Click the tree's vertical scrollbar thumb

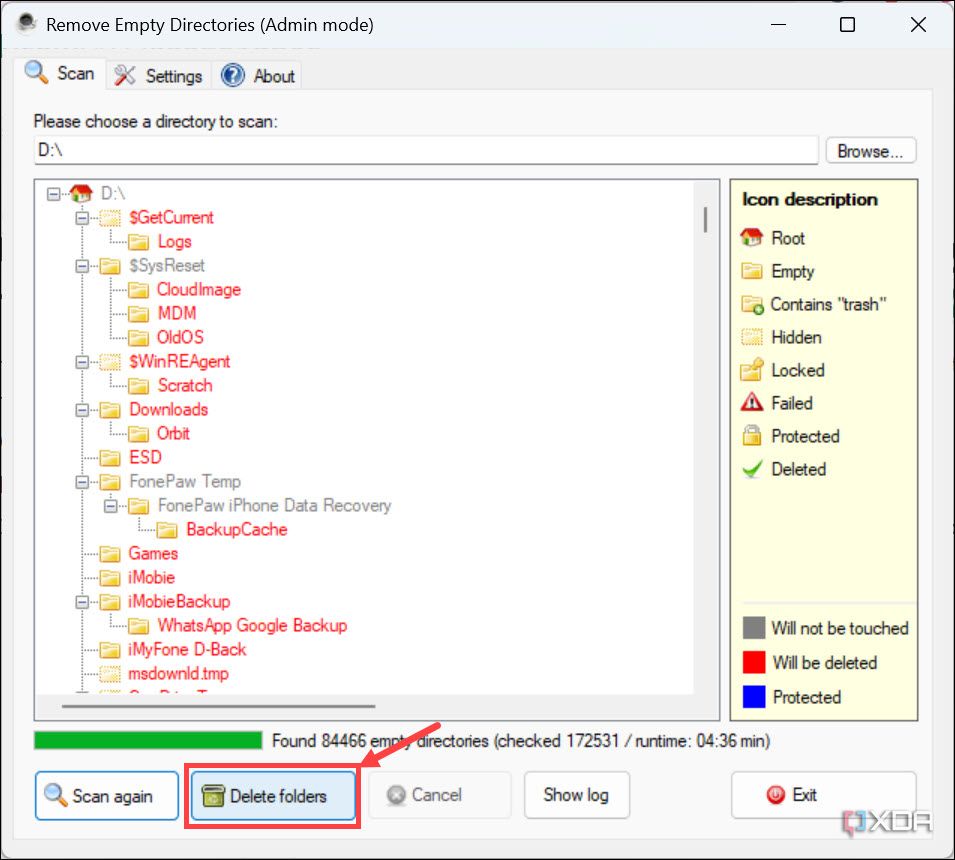click(x=705, y=219)
